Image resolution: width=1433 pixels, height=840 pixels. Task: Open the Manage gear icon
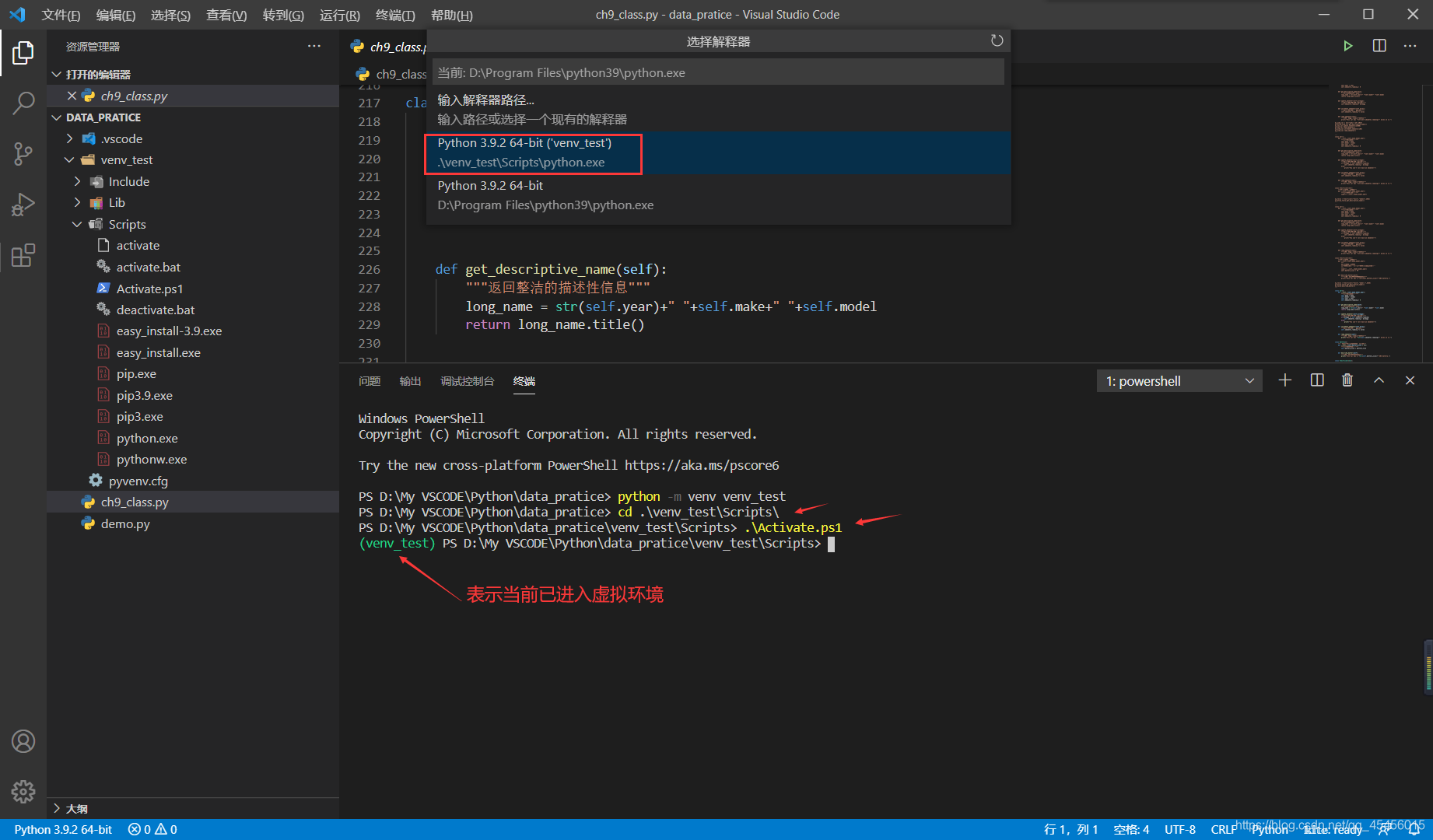pyautogui.click(x=23, y=792)
